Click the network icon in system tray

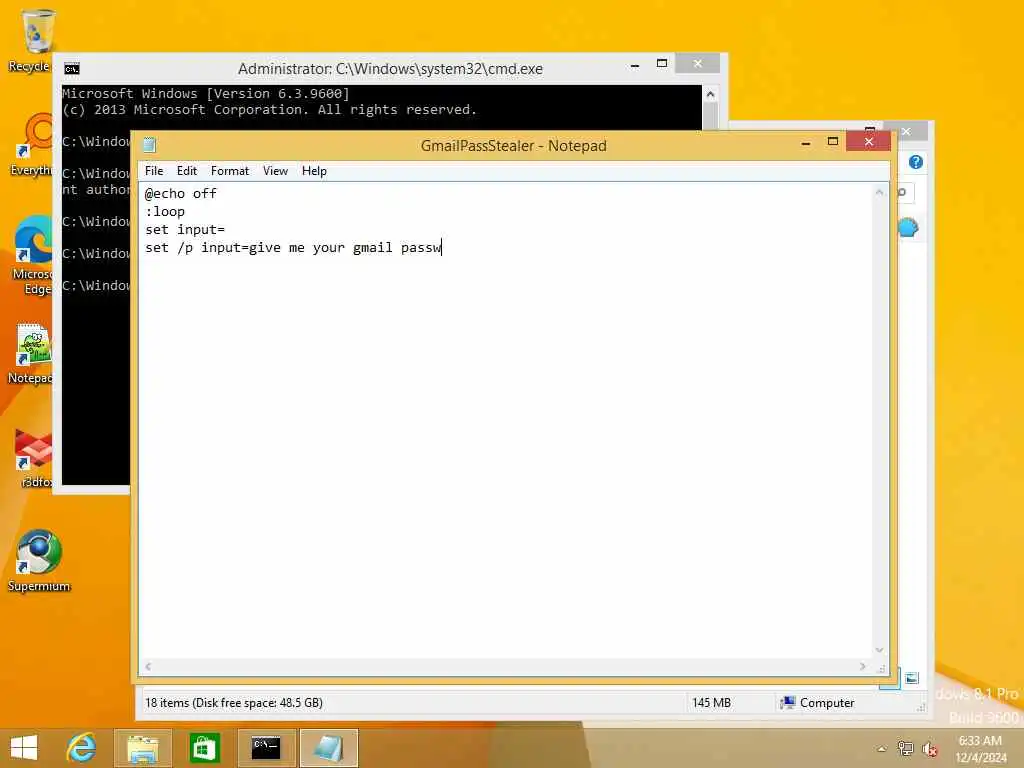905,748
